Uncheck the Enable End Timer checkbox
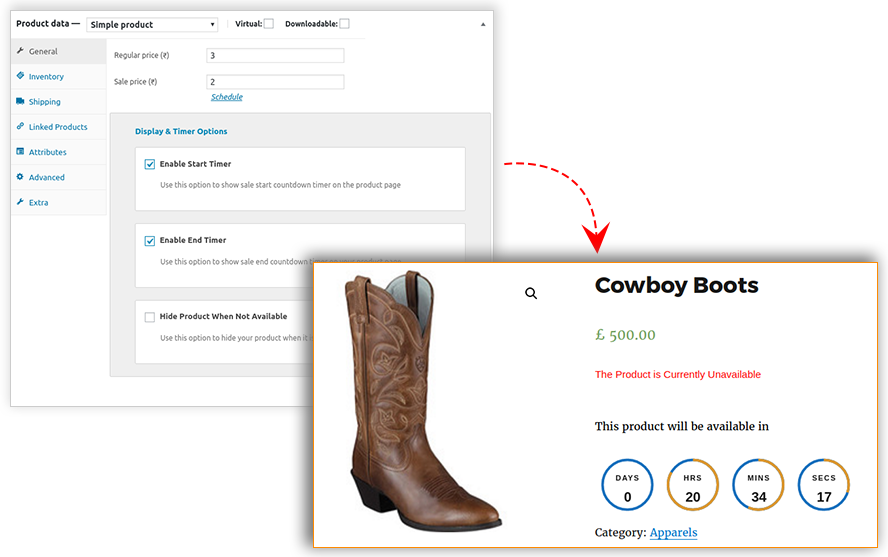This screenshot has height=557, width=888. pyautogui.click(x=150, y=241)
